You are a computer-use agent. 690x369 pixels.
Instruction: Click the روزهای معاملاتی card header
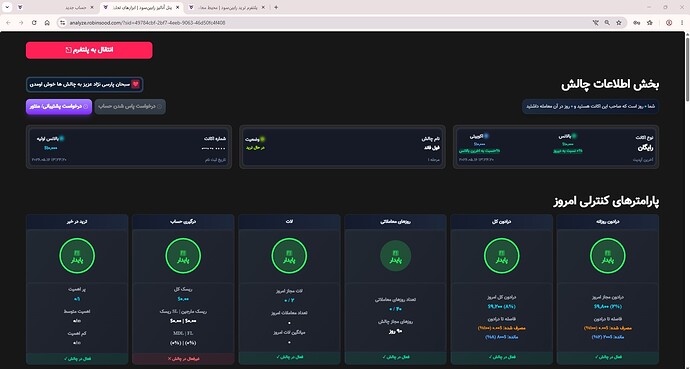tap(396, 222)
